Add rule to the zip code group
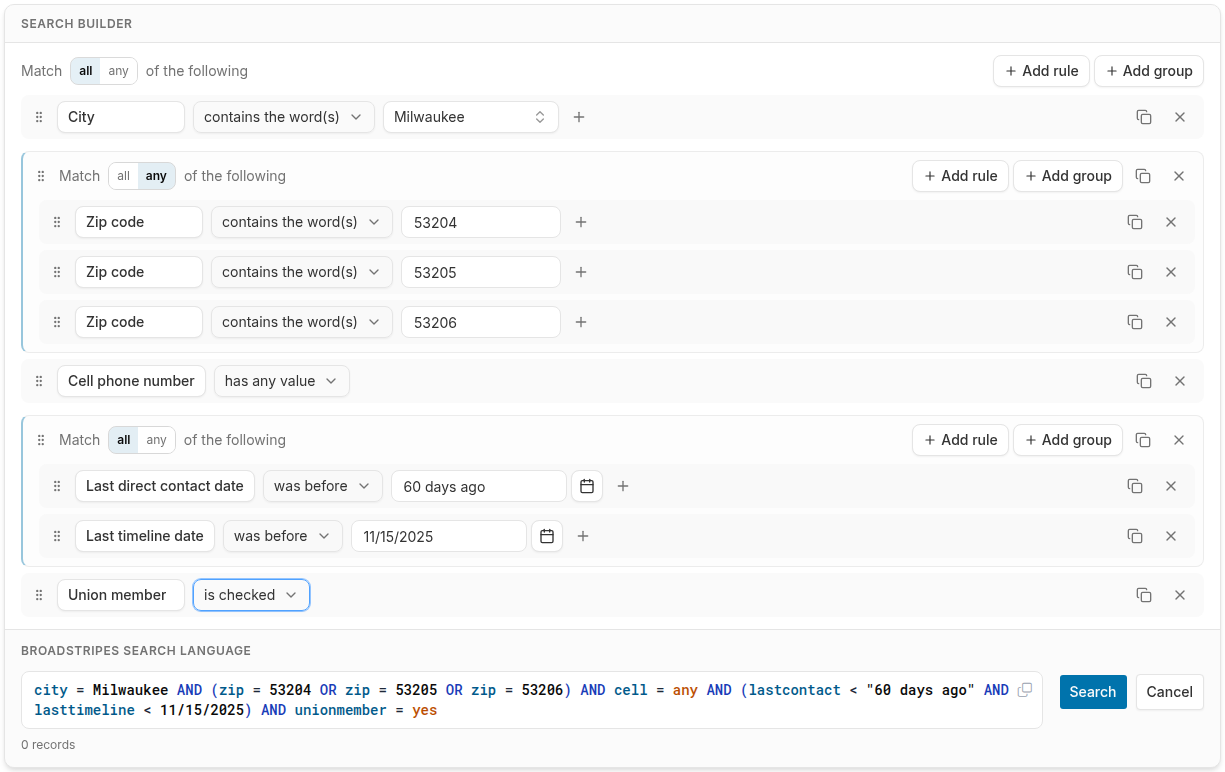 click(960, 176)
